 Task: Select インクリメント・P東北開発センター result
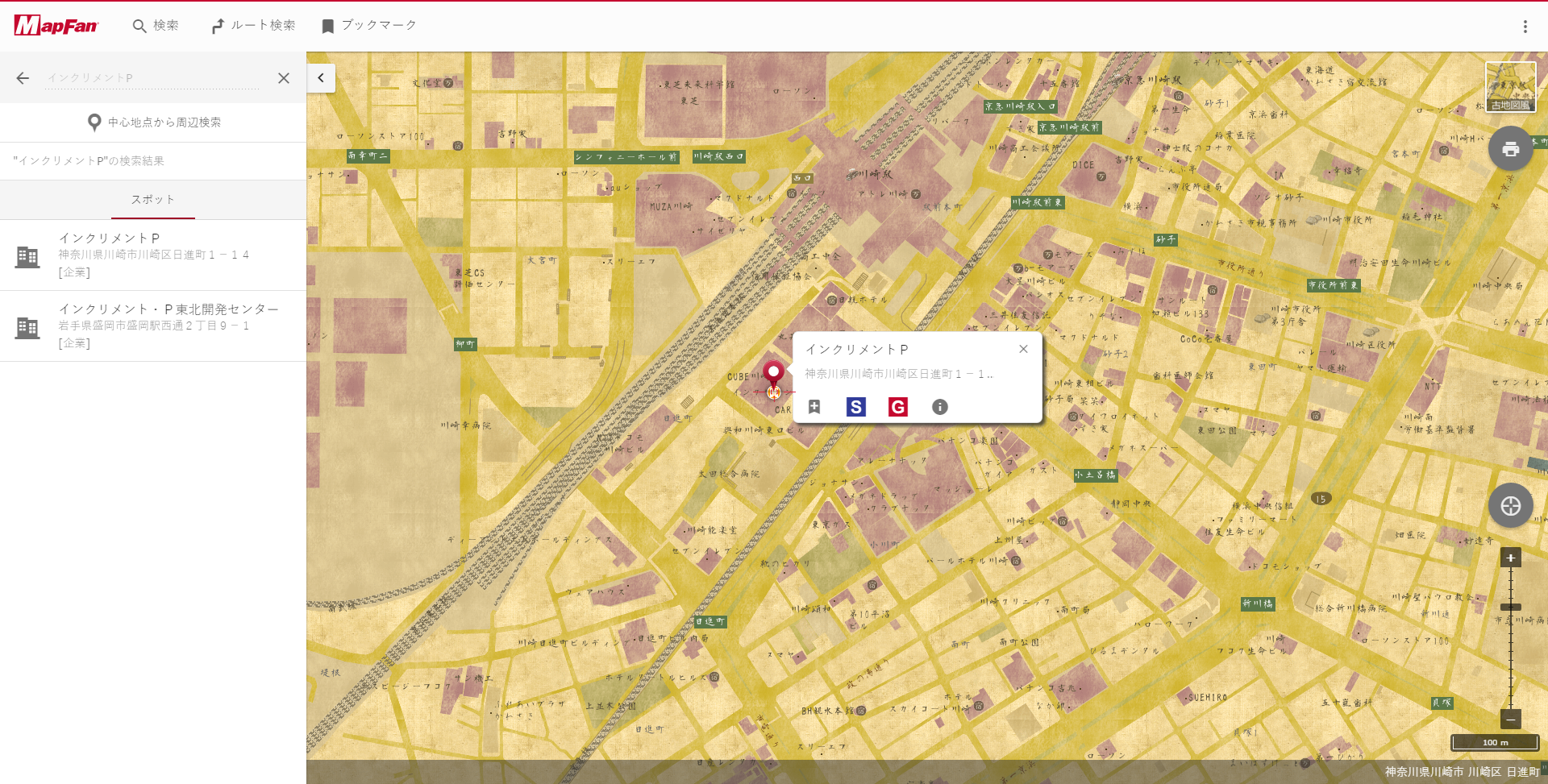[x=153, y=326]
